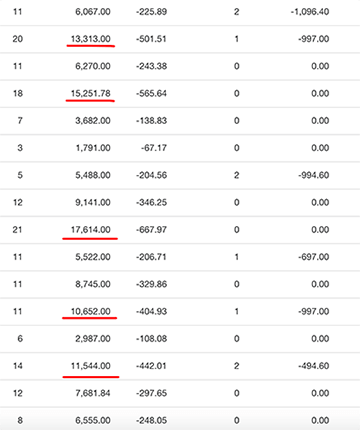Image resolution: width=360 pixels, height=430 pixels.
Task: Select the cell showing -501.51
Action: 151,39
